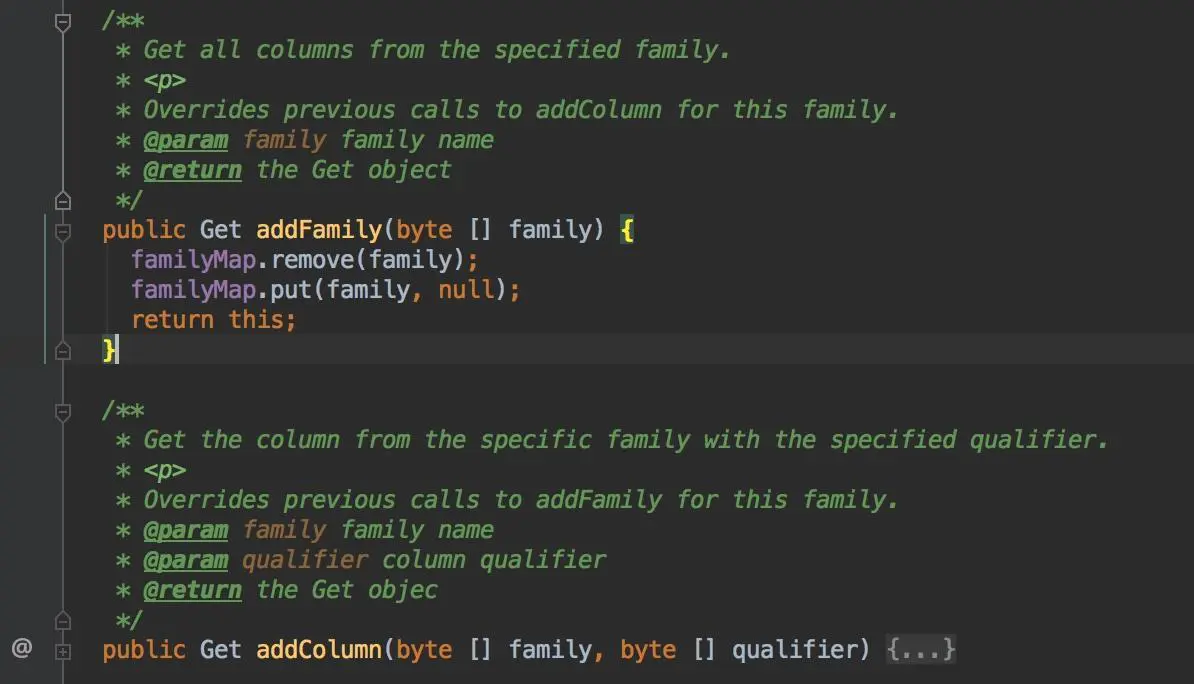Click the null keyword in familyMap.put call
Screen dimensions: 1194x684
[x=466, y=289]
